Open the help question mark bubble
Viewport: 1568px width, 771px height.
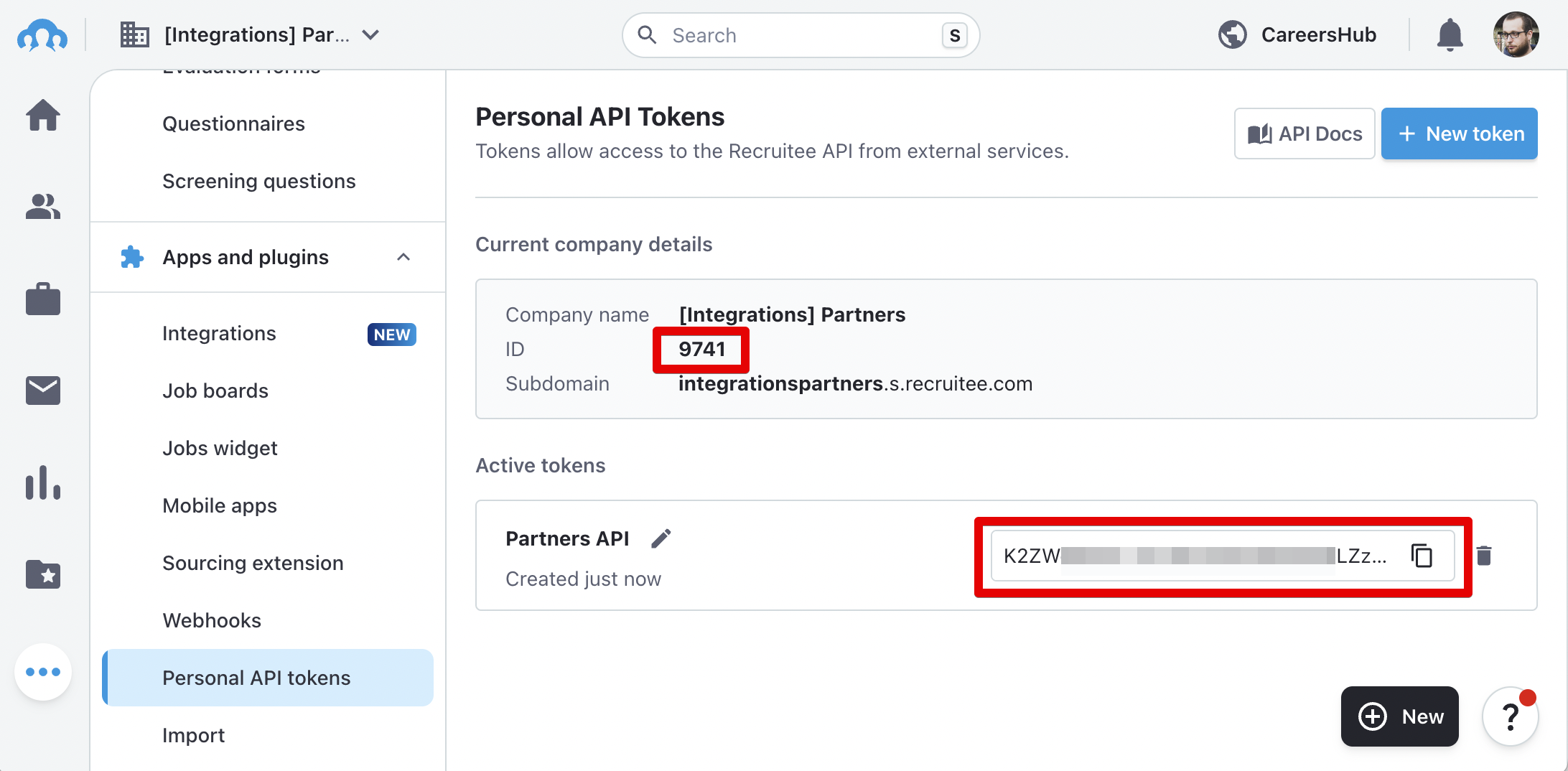click(1511, 716)
